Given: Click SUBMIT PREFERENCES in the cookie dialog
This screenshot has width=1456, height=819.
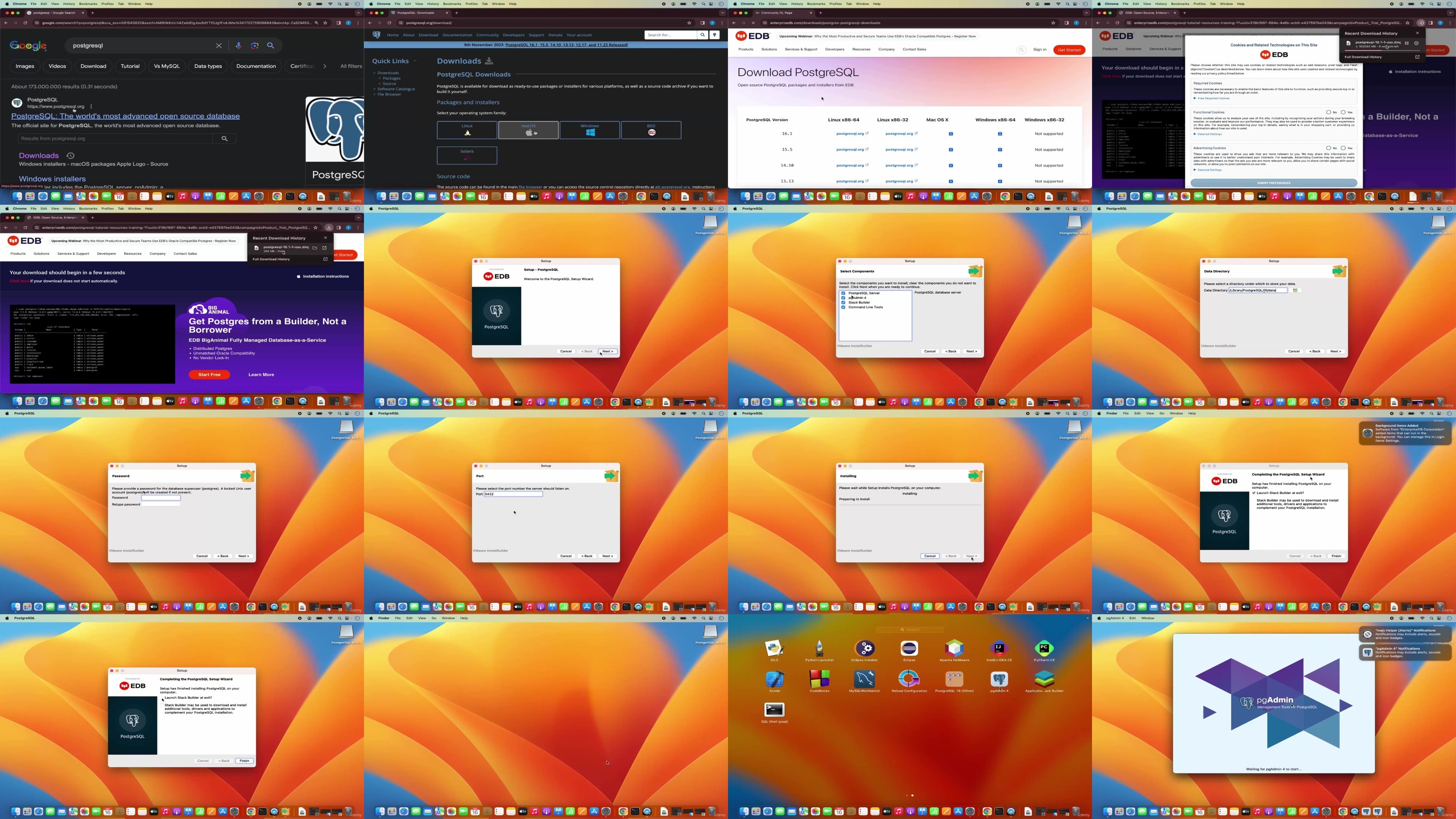Looking at the screenshot, I should [1274, 183].
